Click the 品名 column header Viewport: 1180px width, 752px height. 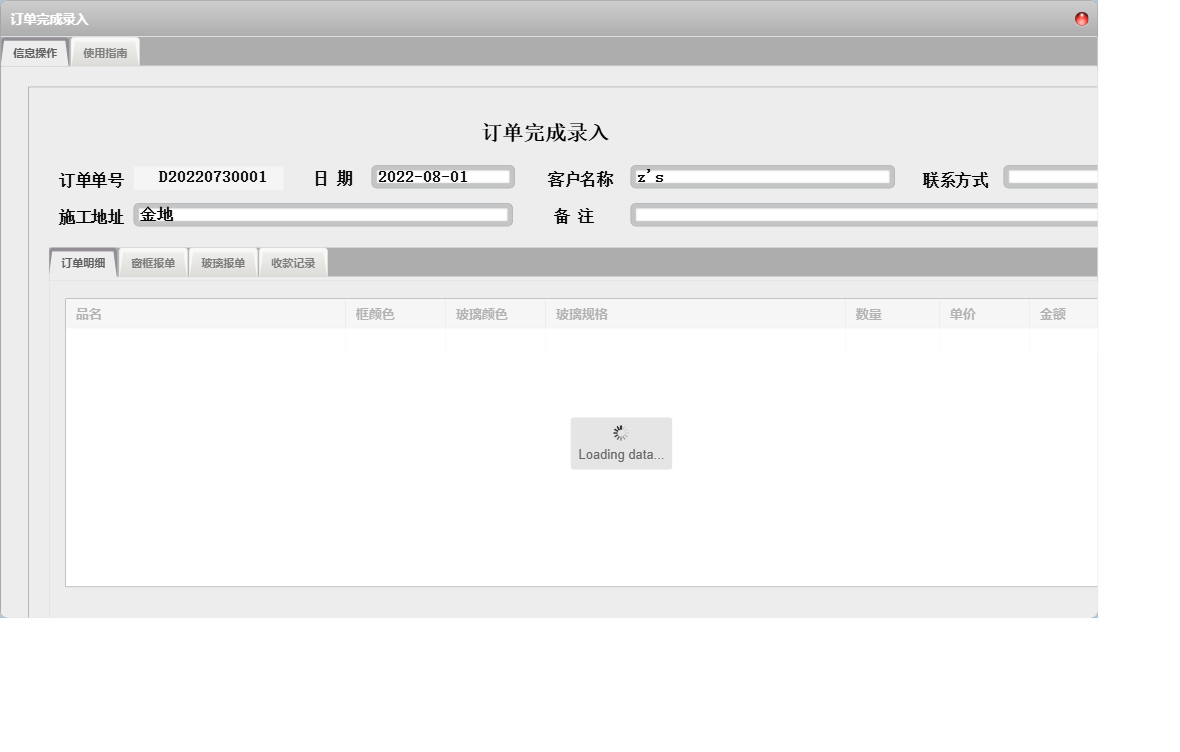tap(91, 313)
